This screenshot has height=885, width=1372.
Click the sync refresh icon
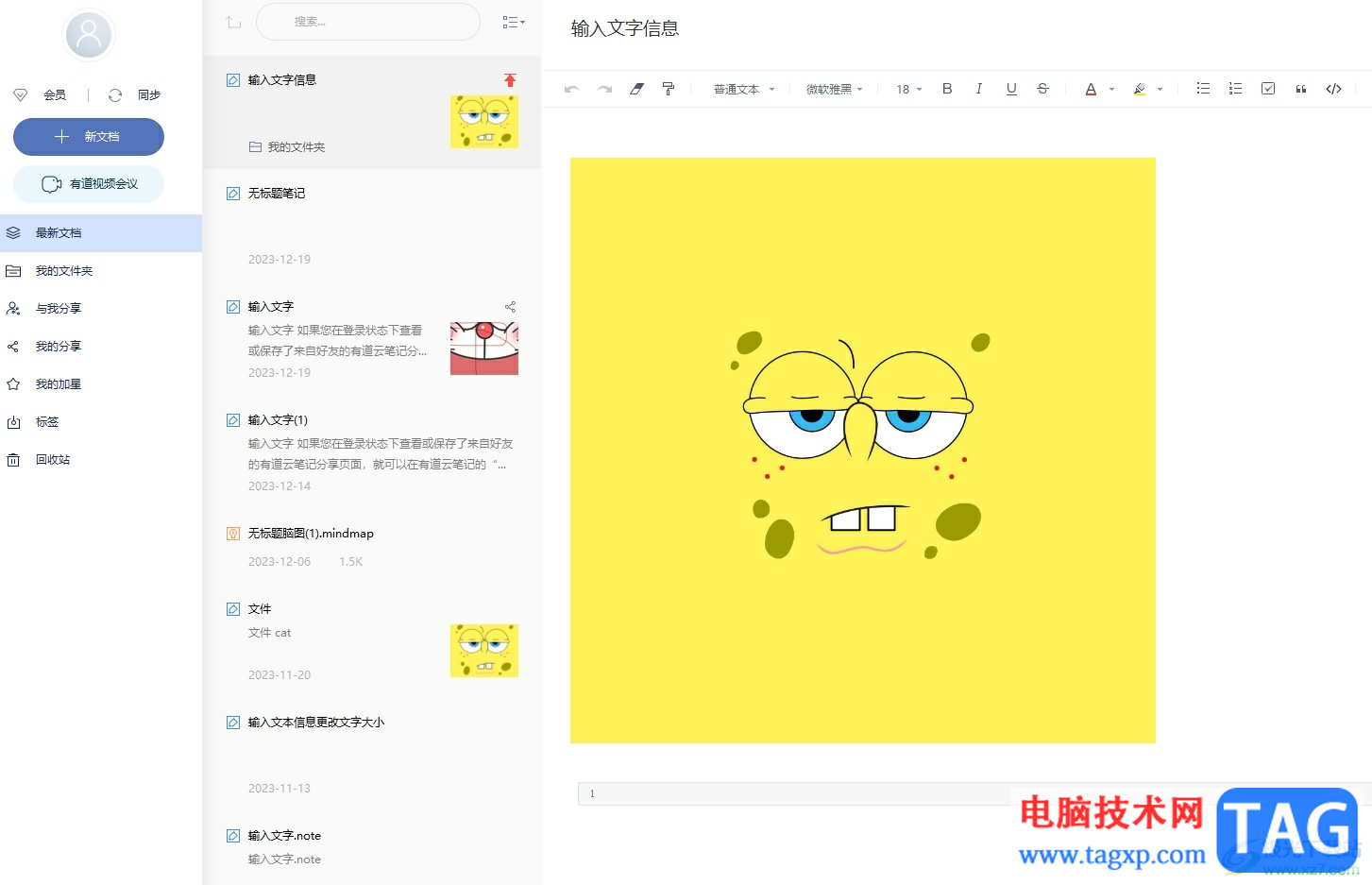click(x=115, y=95)
